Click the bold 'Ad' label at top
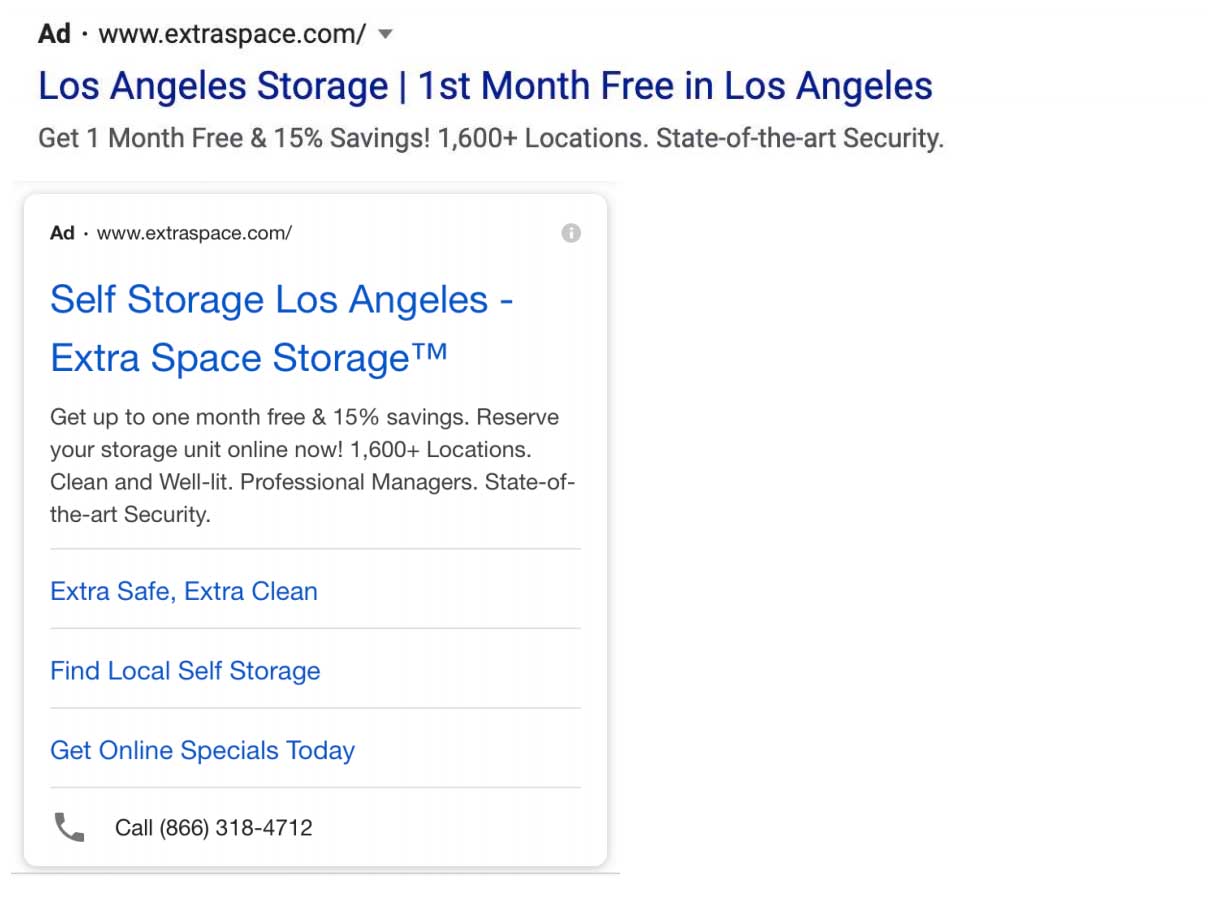The image size is (1208, 914). pos(54,34)
